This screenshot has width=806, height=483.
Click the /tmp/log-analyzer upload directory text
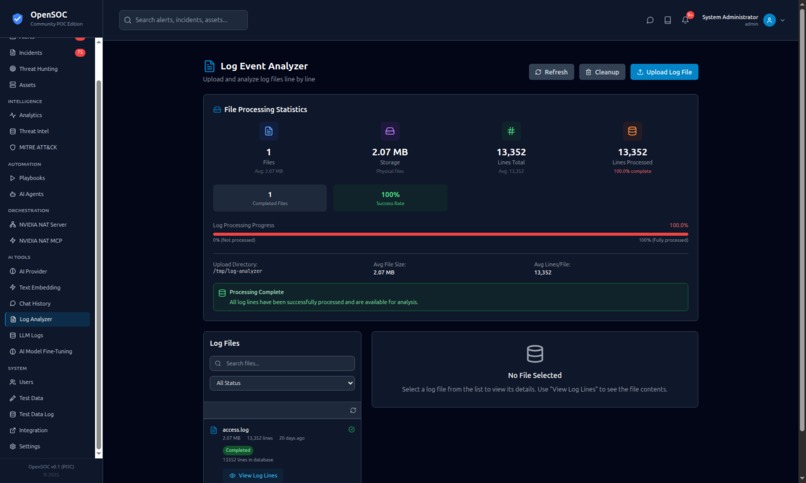[x=237, y=271]
